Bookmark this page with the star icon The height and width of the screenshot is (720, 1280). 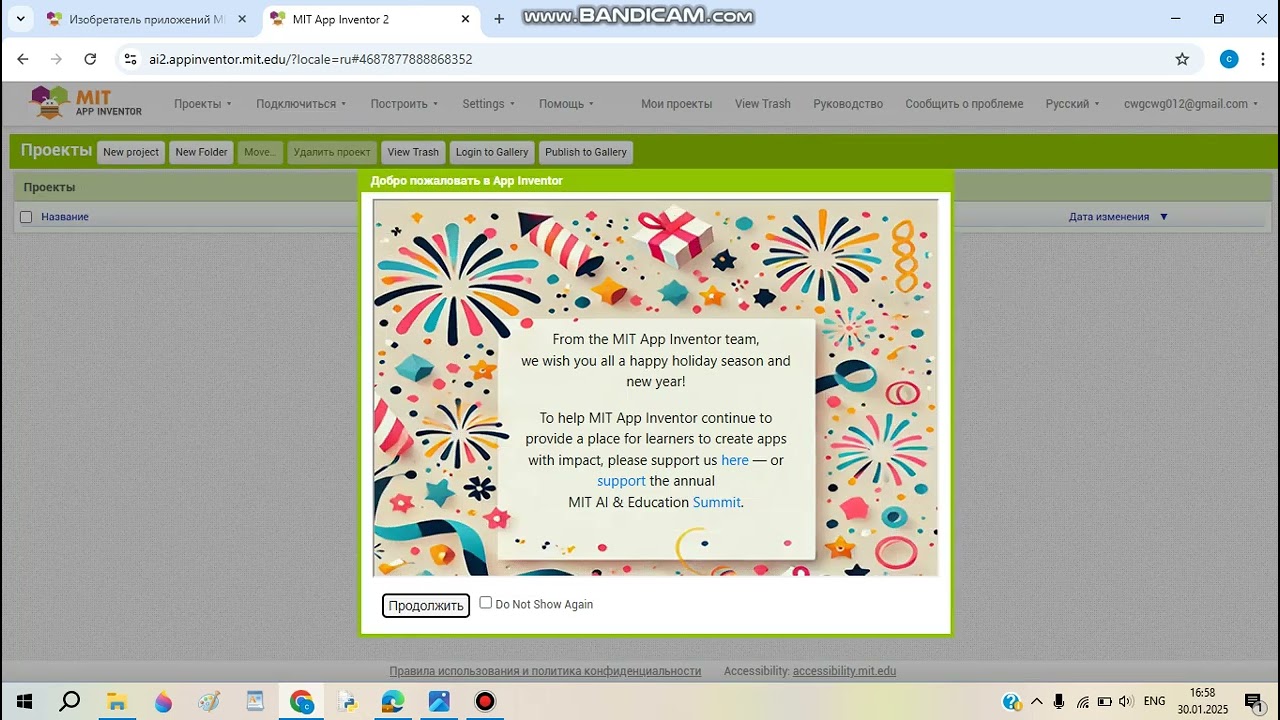click(1182, 59)
